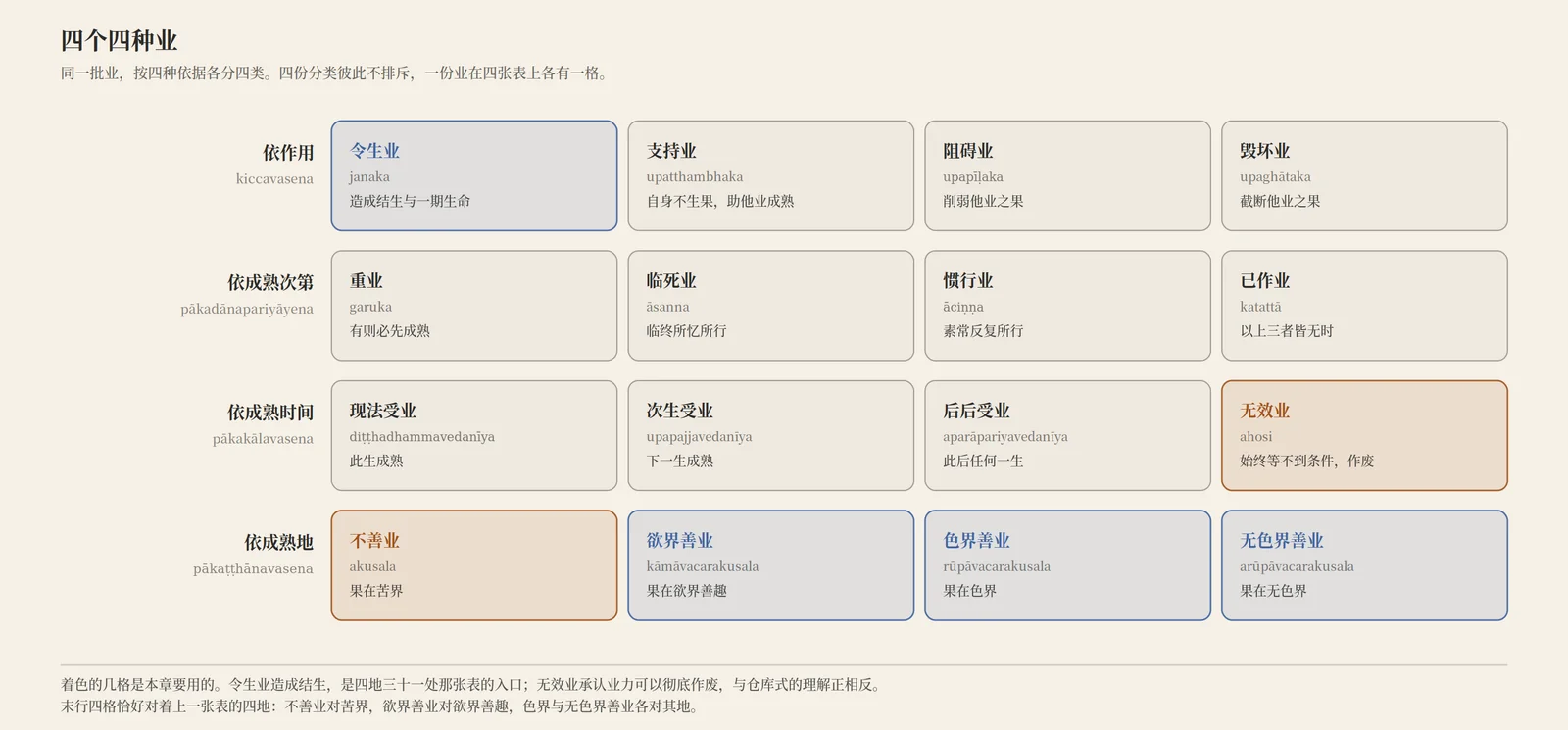Viewport: 1568px width, 730px height.
Task: Open the 阻碍业 upapīḷaka card
Action: pos(1067,175)
